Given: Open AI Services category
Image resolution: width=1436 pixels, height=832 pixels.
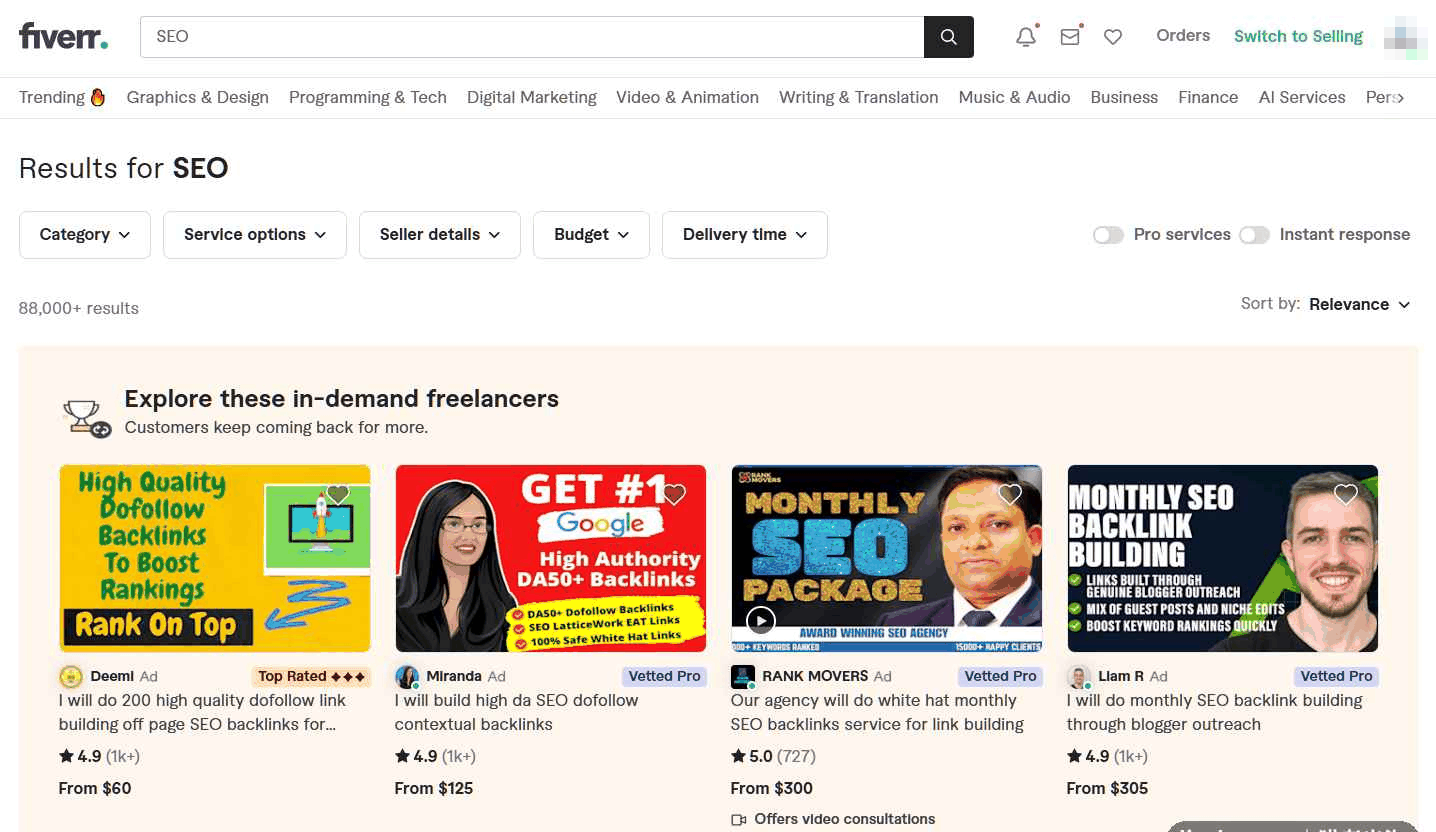Looking at the screenshot, I should [x=1302, y=97].
